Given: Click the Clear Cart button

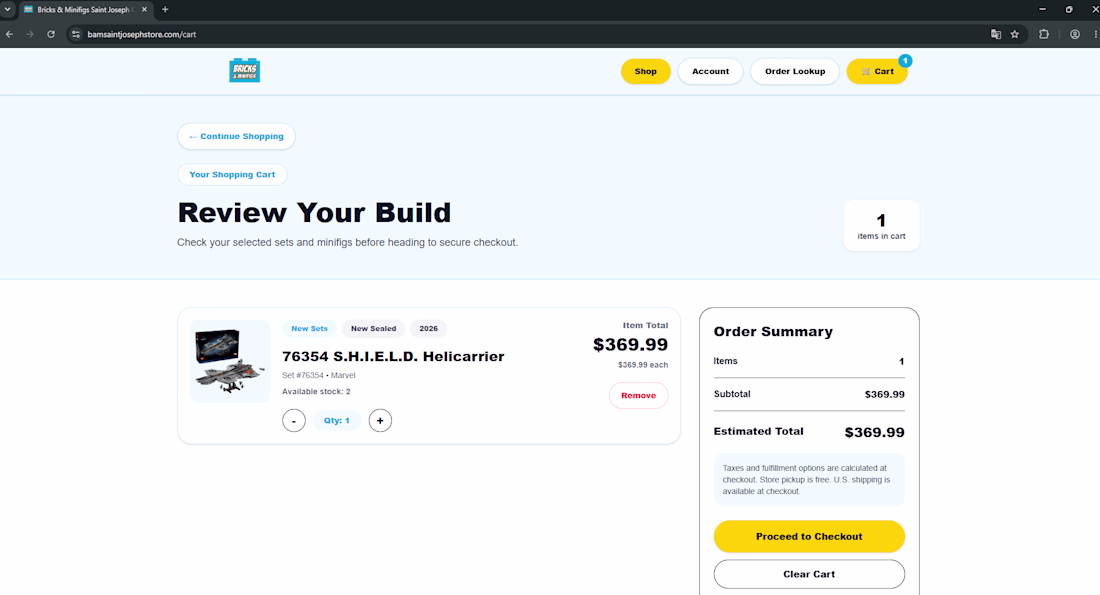Looking at the screenshot, I should (x=809, y=574).
